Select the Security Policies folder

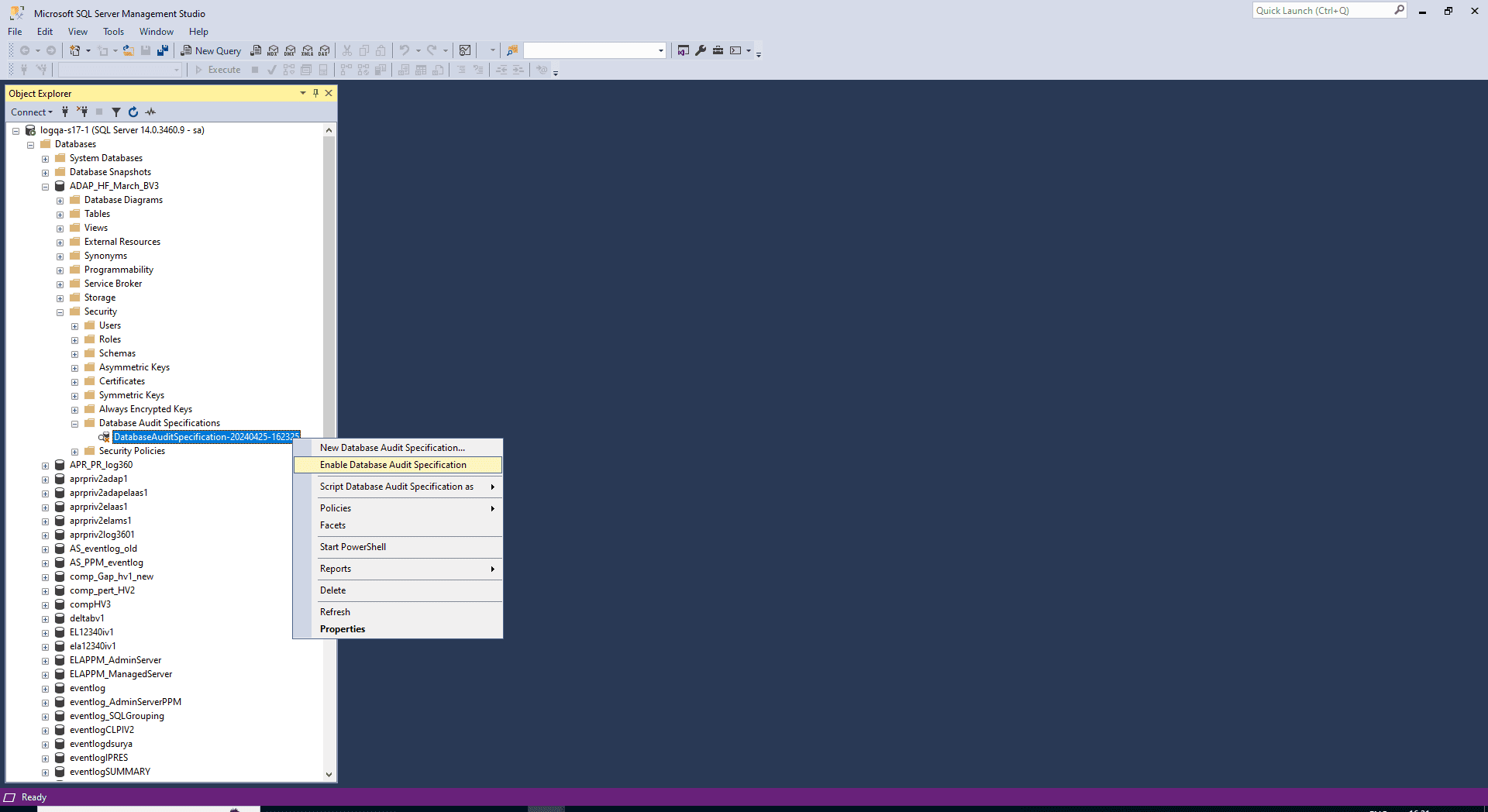[x=132, y=451]
